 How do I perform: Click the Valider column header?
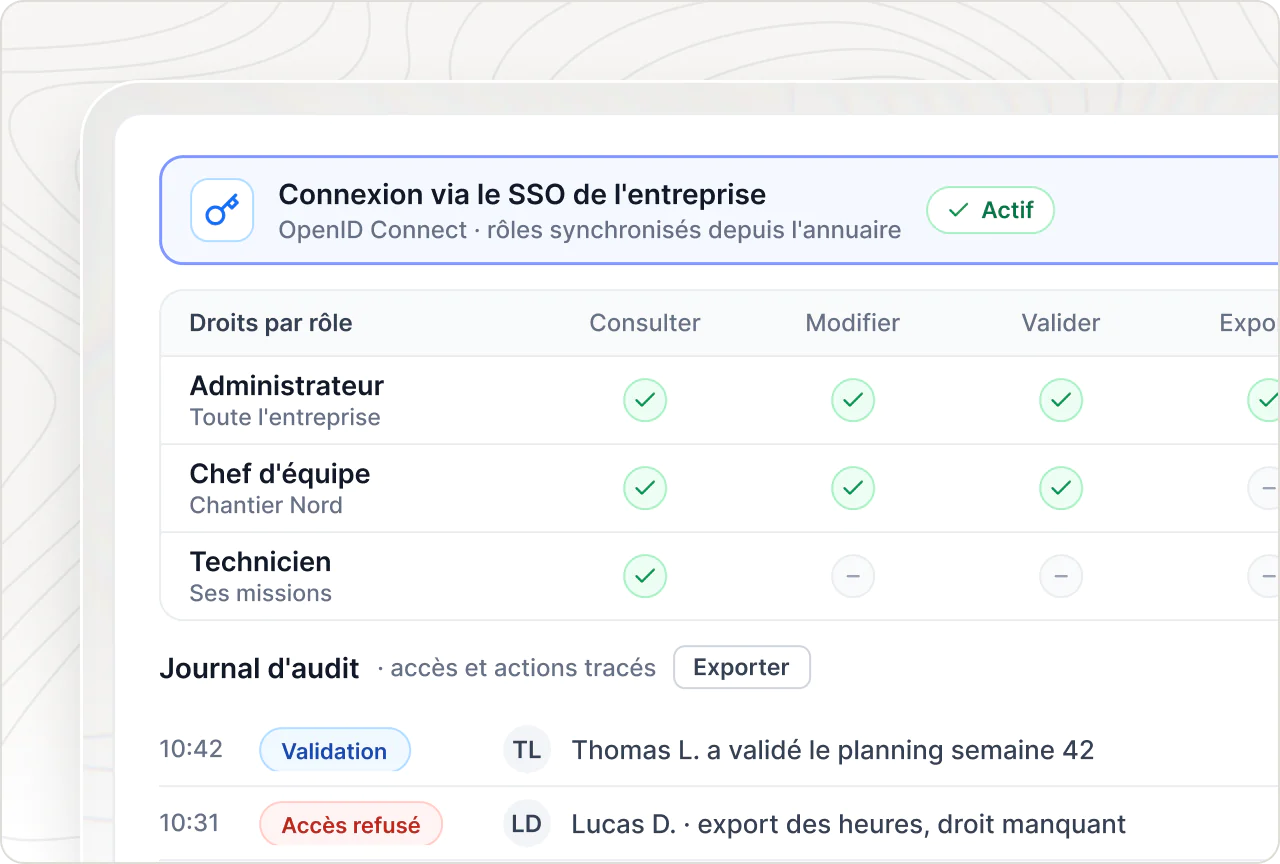(x=1061, y=323)
